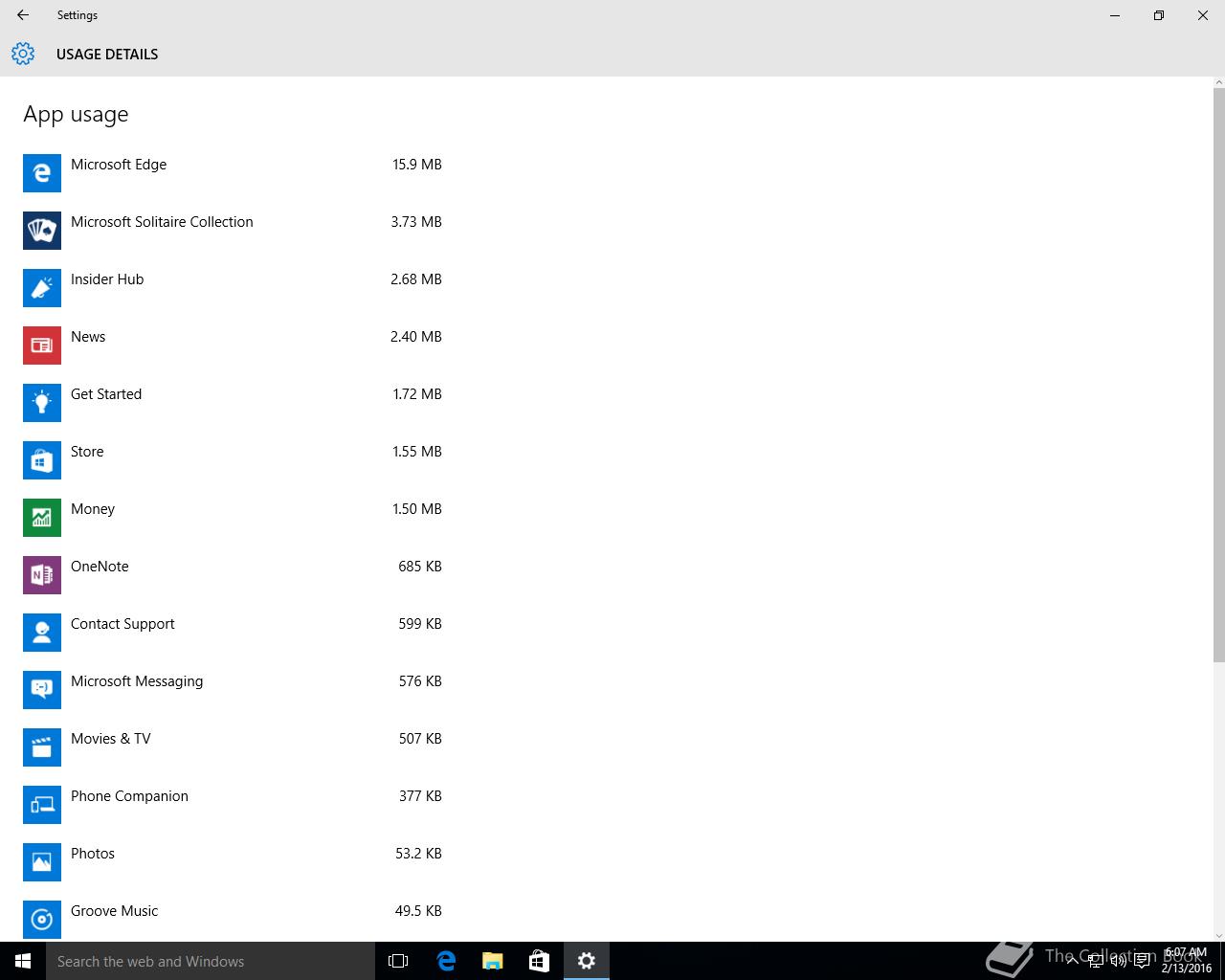1225x980 pixels.
Task: Click the scrollbar down arrow
Action: click(x=1218, y=935)
